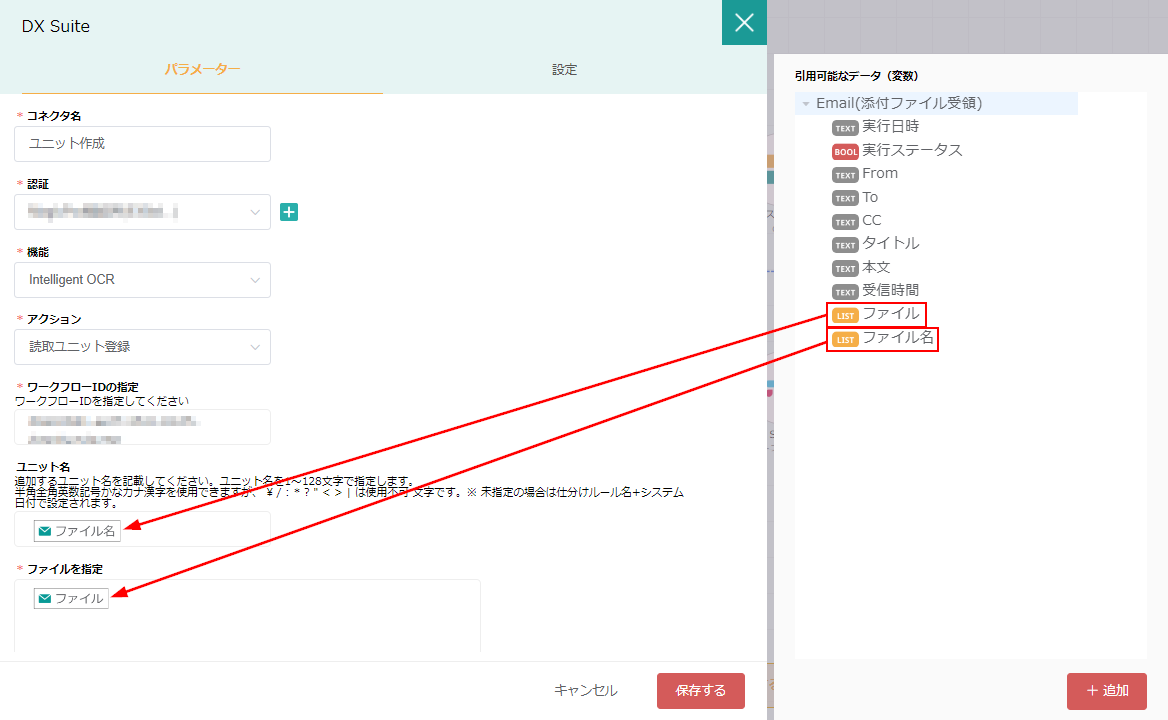Image resolution: width=1168 pixels, height=720 pixels.
Task: Click the コネクタ名 input field
Action: (x=142, y=144)
